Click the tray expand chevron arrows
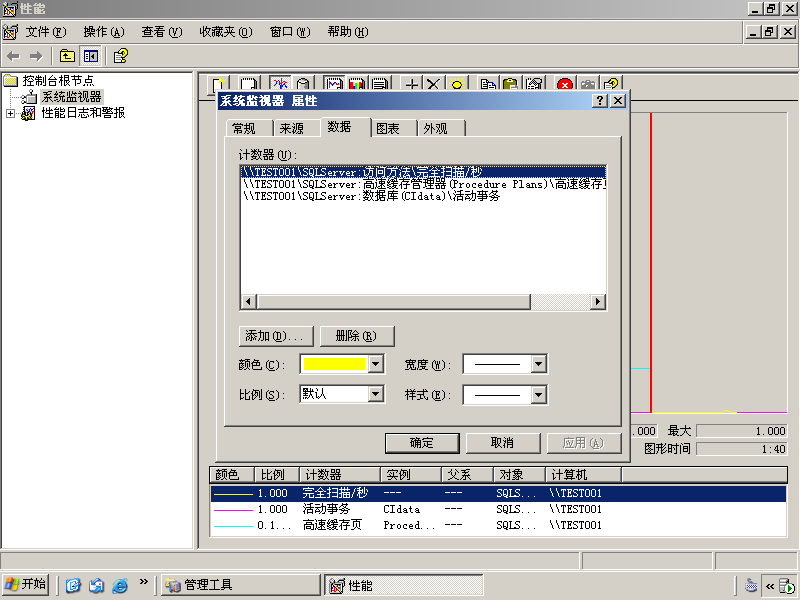Viewport: 800px width, 600px height. (769, 586)
